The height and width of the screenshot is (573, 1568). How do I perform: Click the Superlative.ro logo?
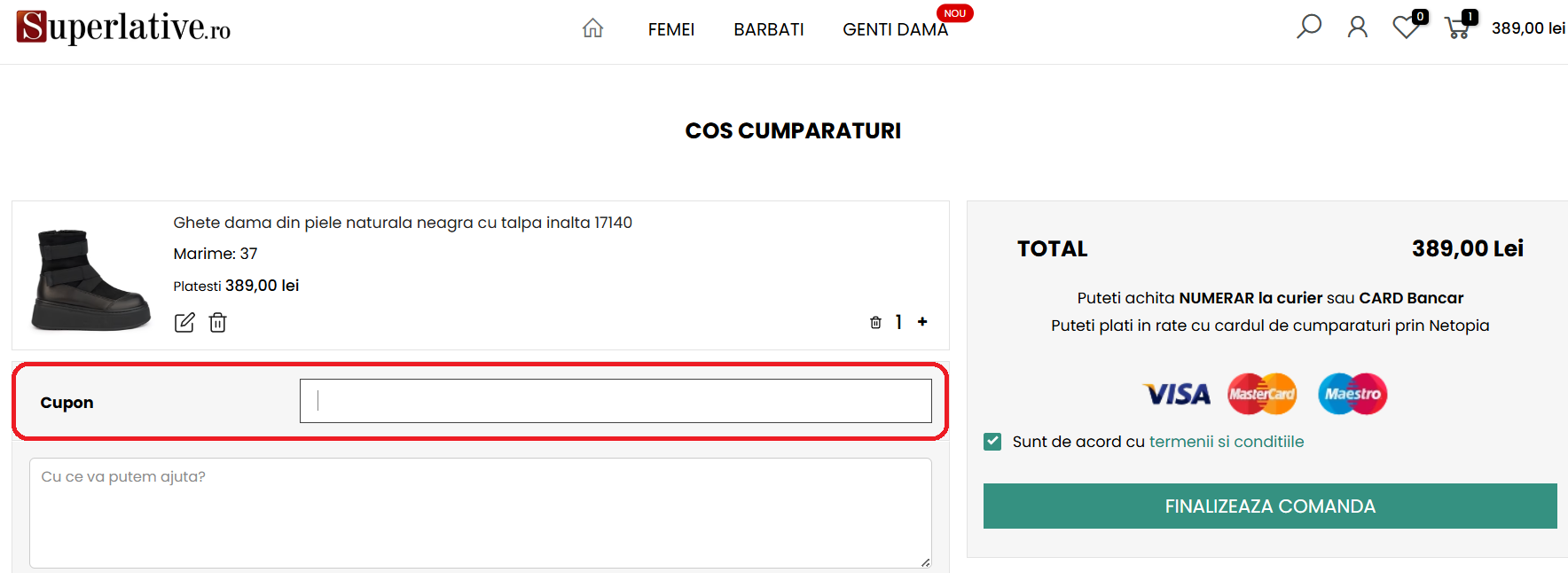(x=123, y=27)
